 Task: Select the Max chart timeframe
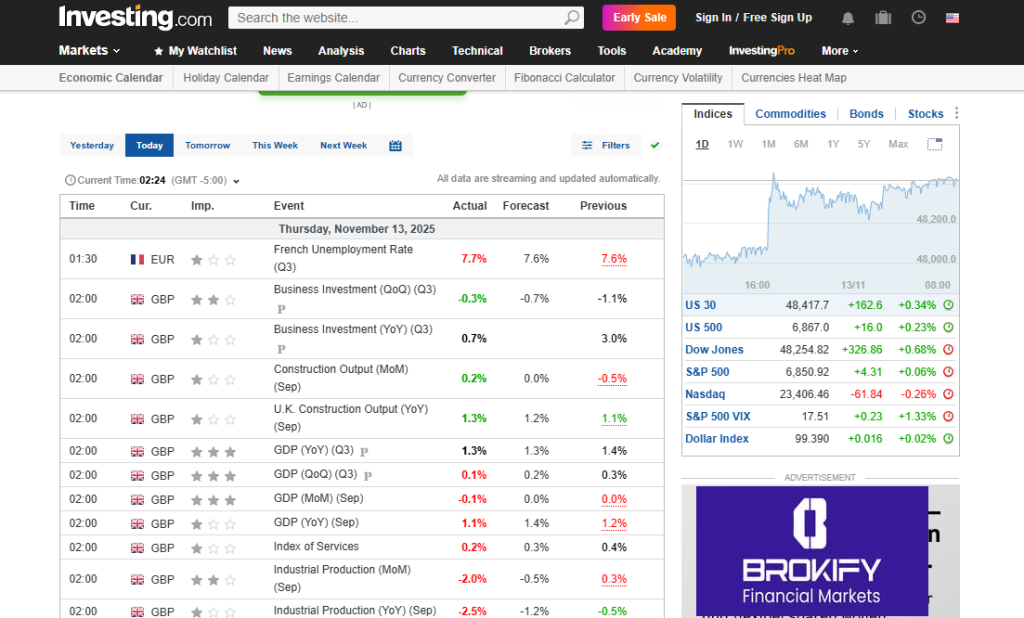pyautogui.click(x=898, y=144)
